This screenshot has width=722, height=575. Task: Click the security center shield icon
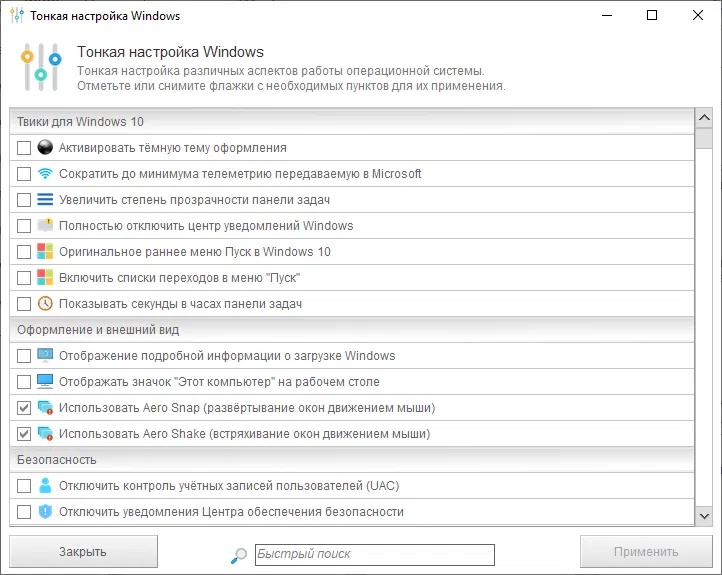[45, 511]
